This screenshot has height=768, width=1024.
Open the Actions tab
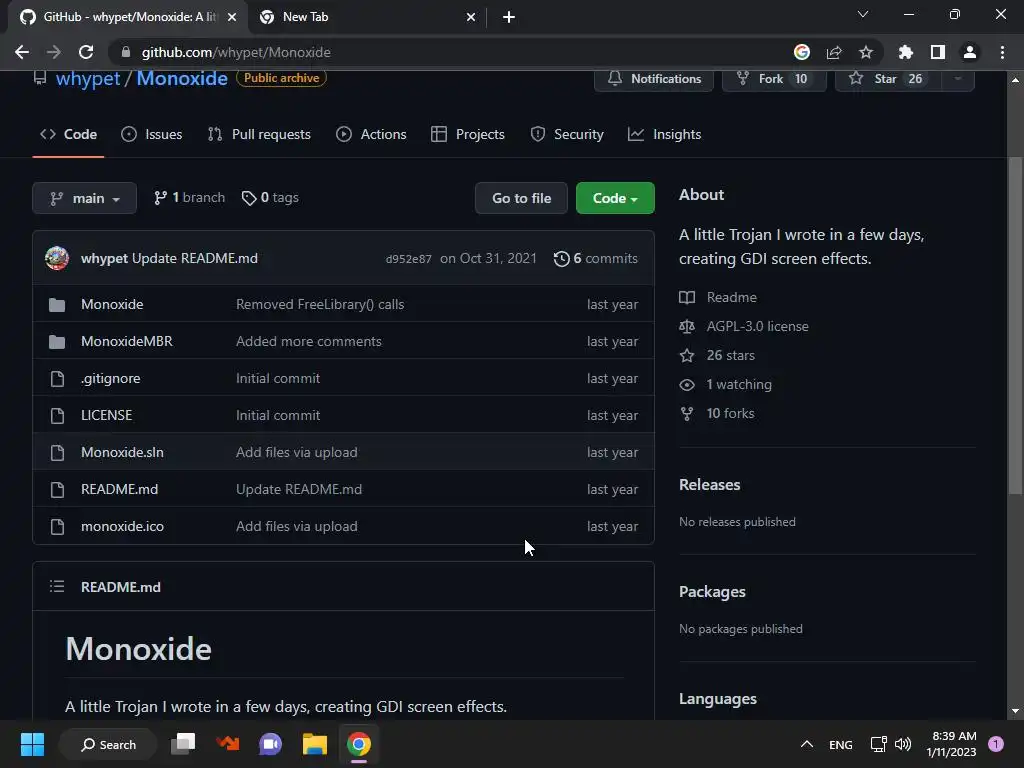pos(371,135)
